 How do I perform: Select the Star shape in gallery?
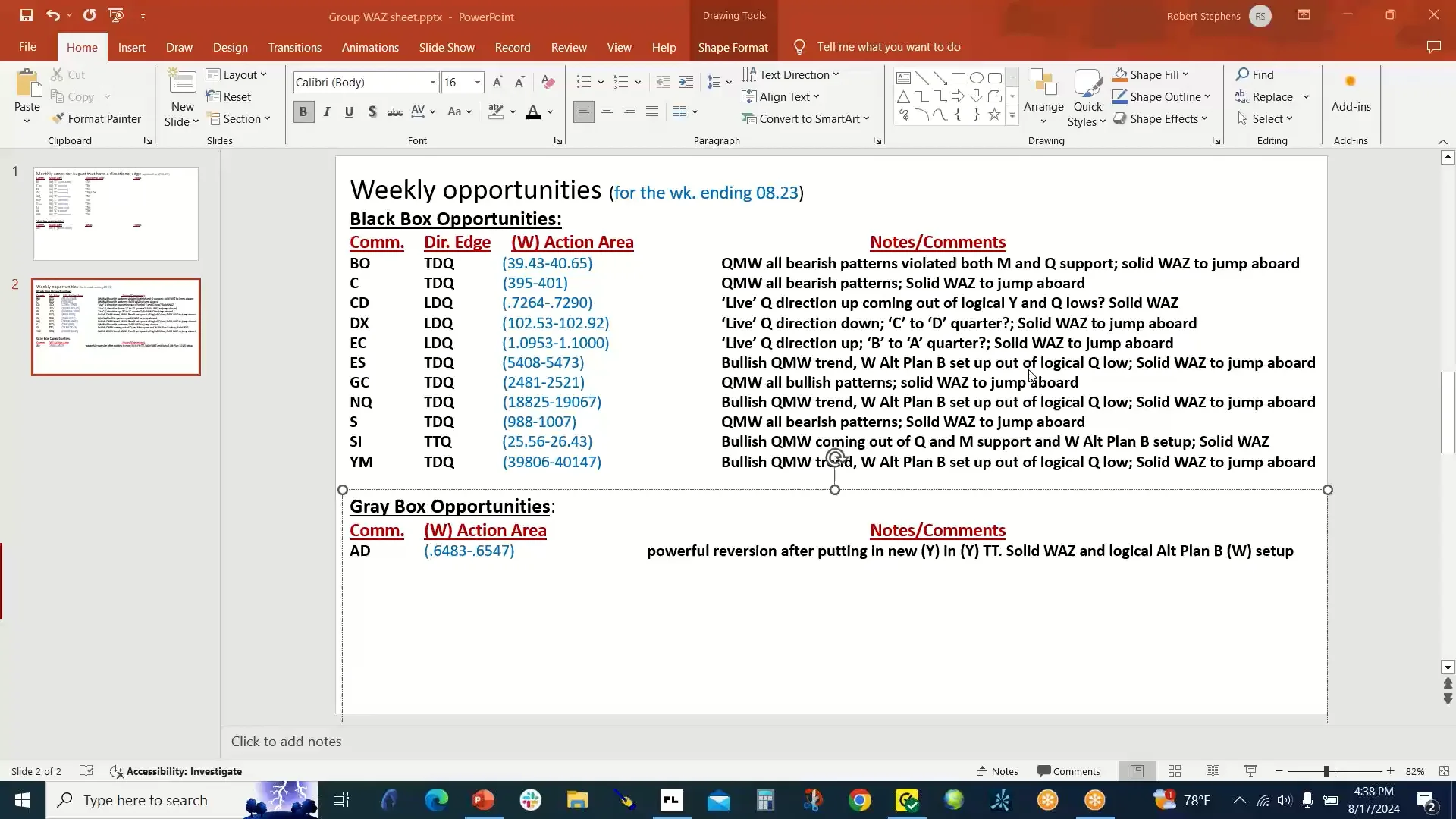coord(994,115)
